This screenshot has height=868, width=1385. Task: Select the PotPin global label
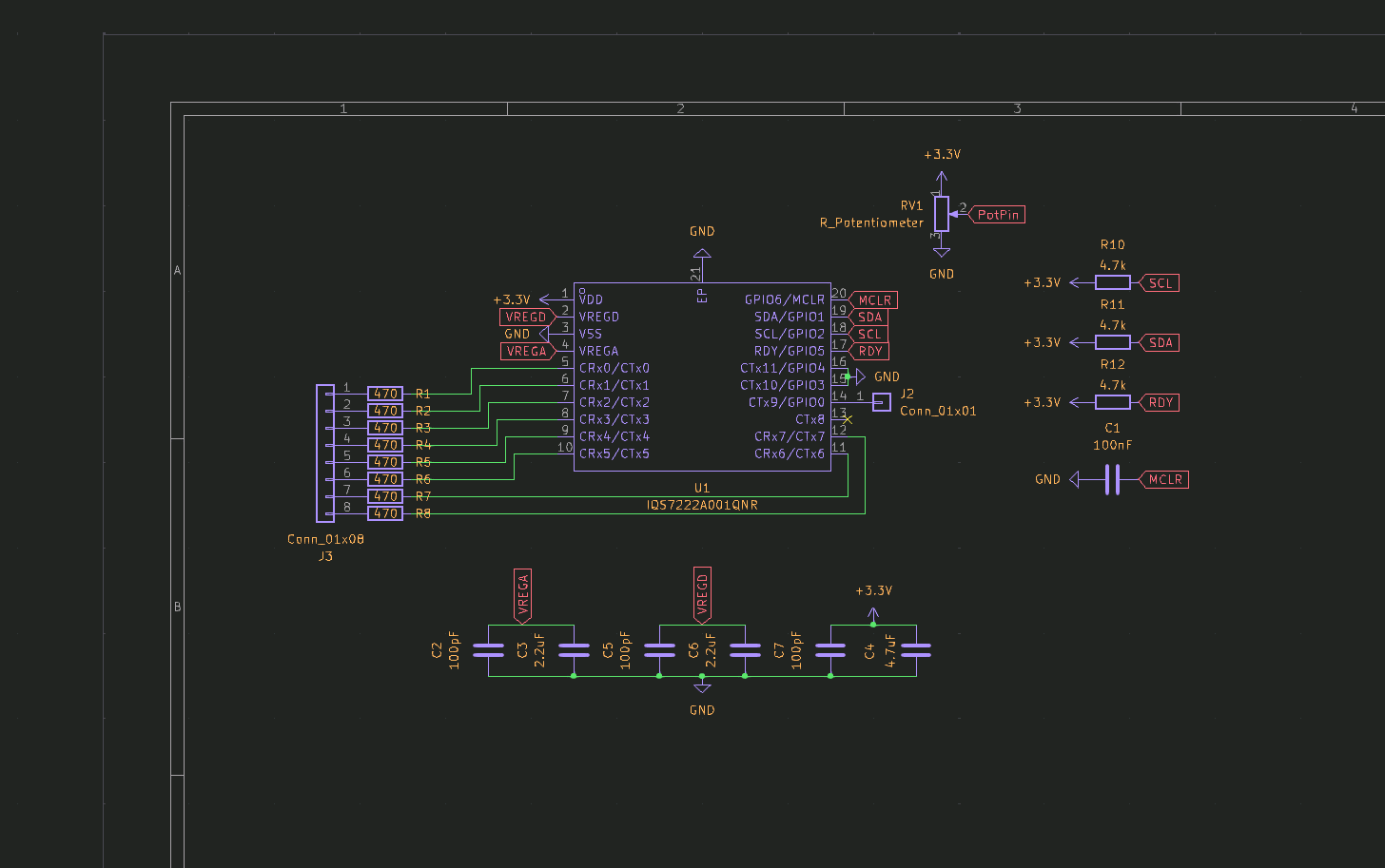[x=997, y=215]
